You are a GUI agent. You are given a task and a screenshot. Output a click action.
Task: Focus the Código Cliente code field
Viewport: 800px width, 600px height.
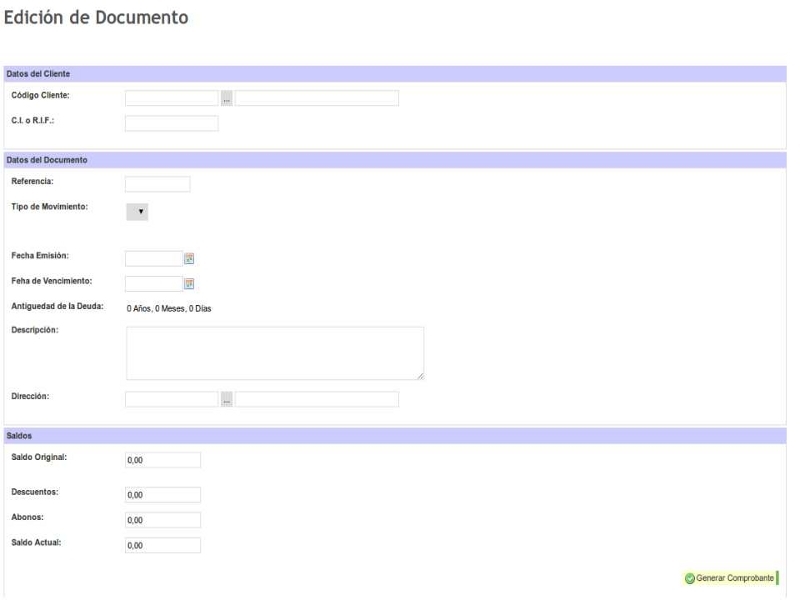[x=172, y=98]
